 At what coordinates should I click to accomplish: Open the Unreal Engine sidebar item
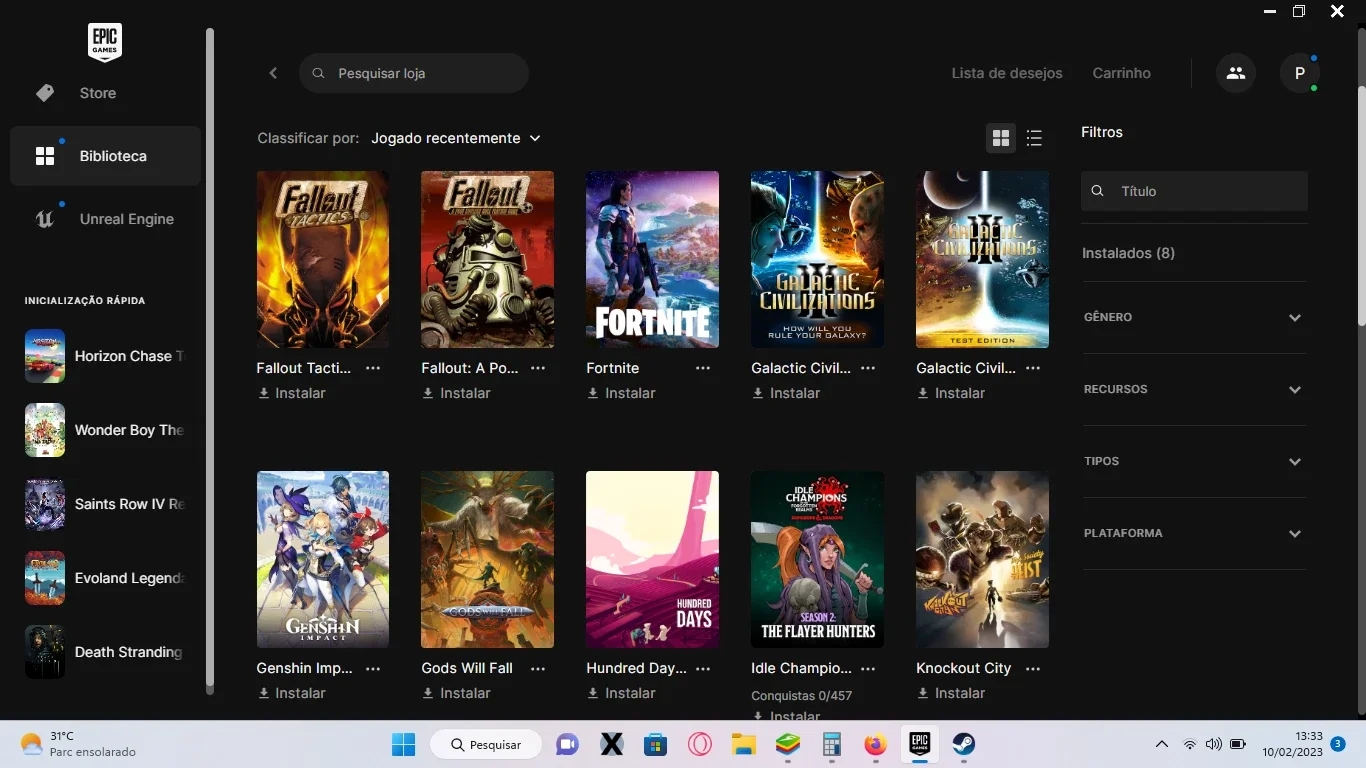[x=105, y=219]
